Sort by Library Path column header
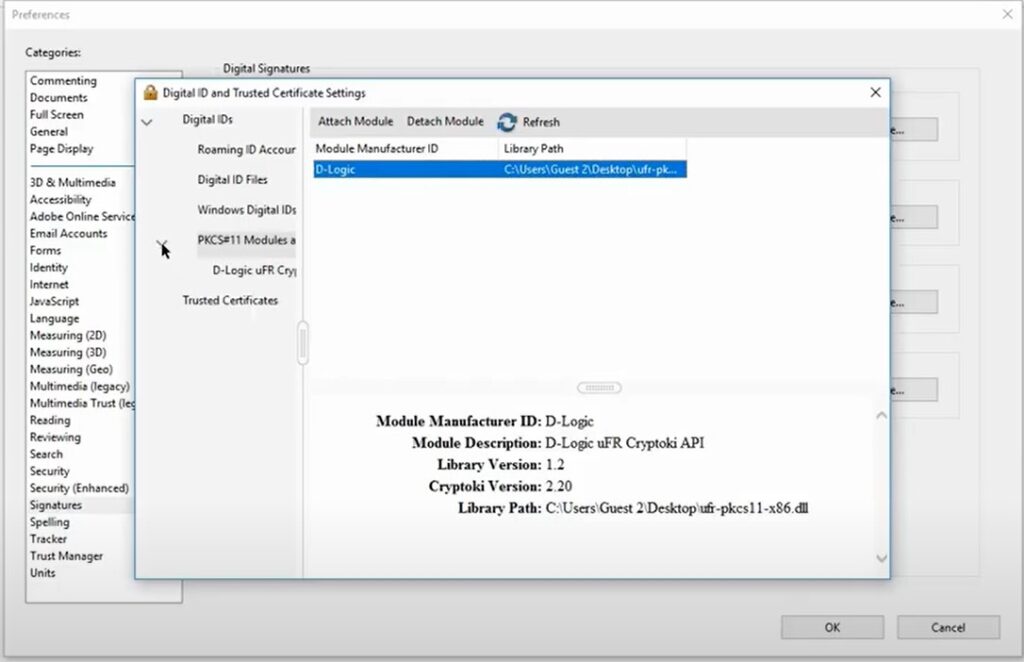The width and height of the screenshot is (1024, 662). [592, 149]
